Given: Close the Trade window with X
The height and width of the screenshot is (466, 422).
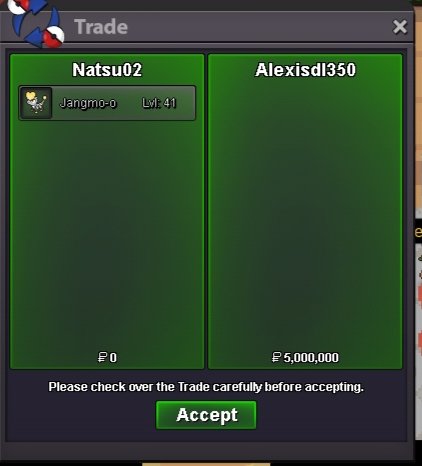Looking at the screenshot, I should click(400, 27).
